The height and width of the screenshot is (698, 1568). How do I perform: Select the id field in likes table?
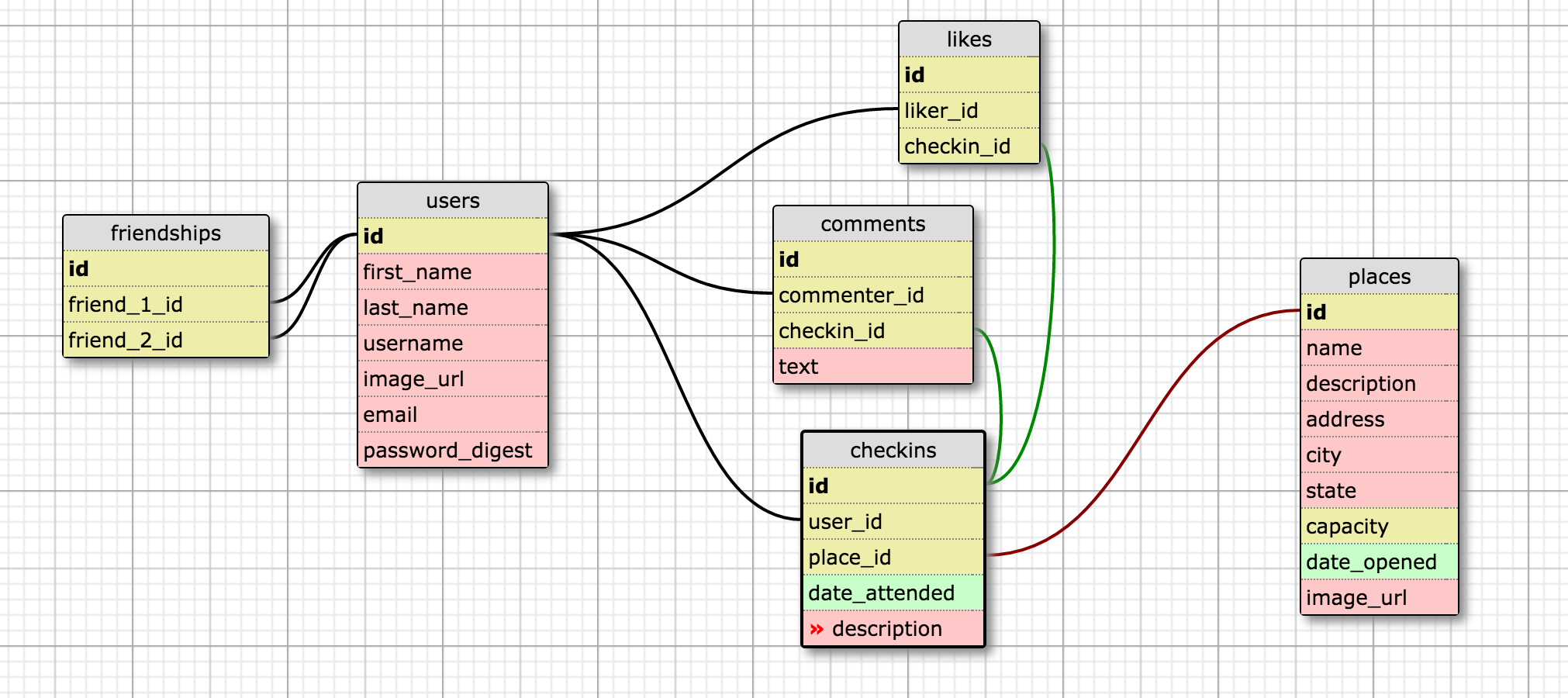[x=969, y=75]
